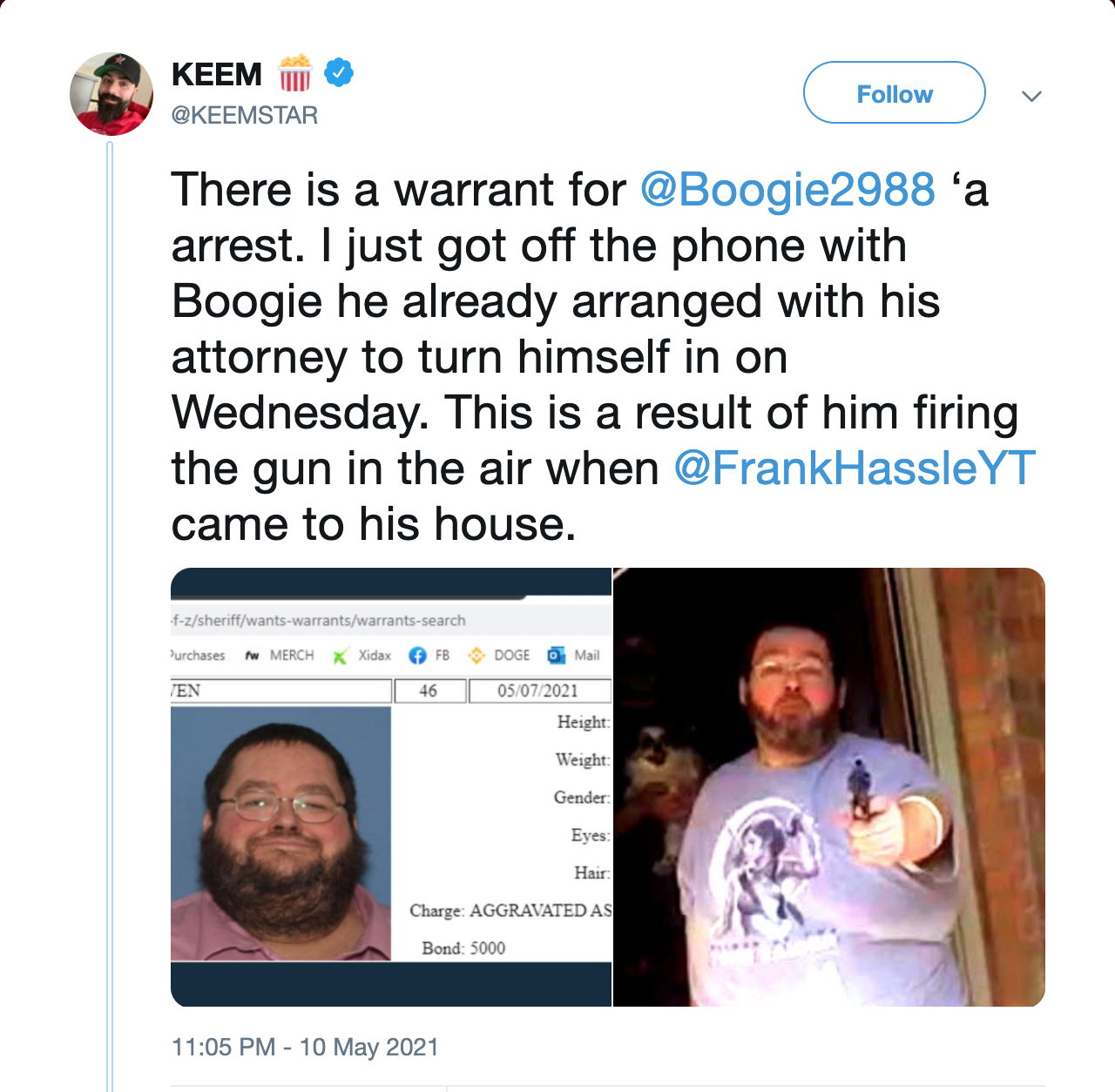Open KEEM's profile avatar picture
Image resolution: width=1115 pixels, height=1092 pixels.
click(x=111, y=94)
